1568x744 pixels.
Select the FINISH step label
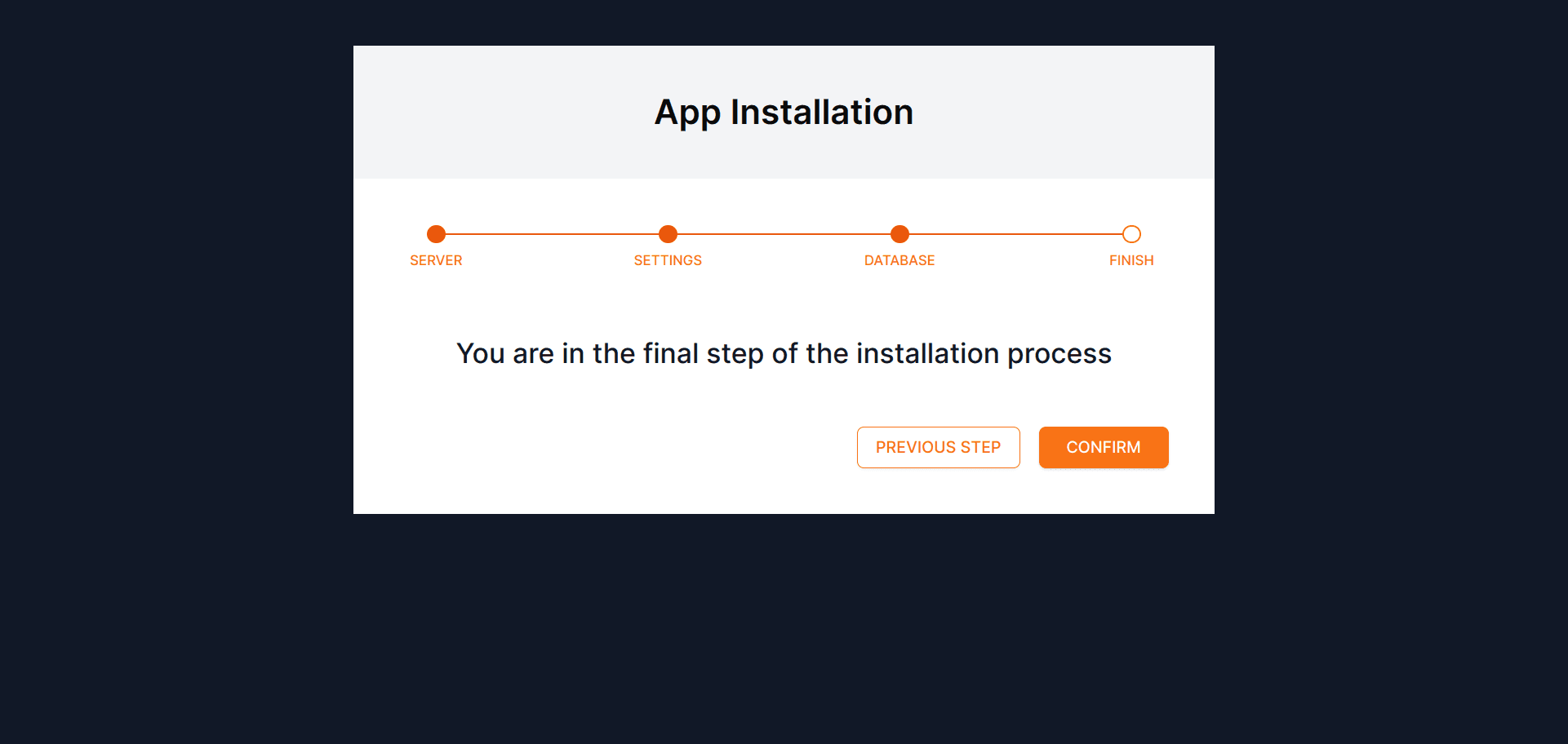click(x=1131, y=260)
